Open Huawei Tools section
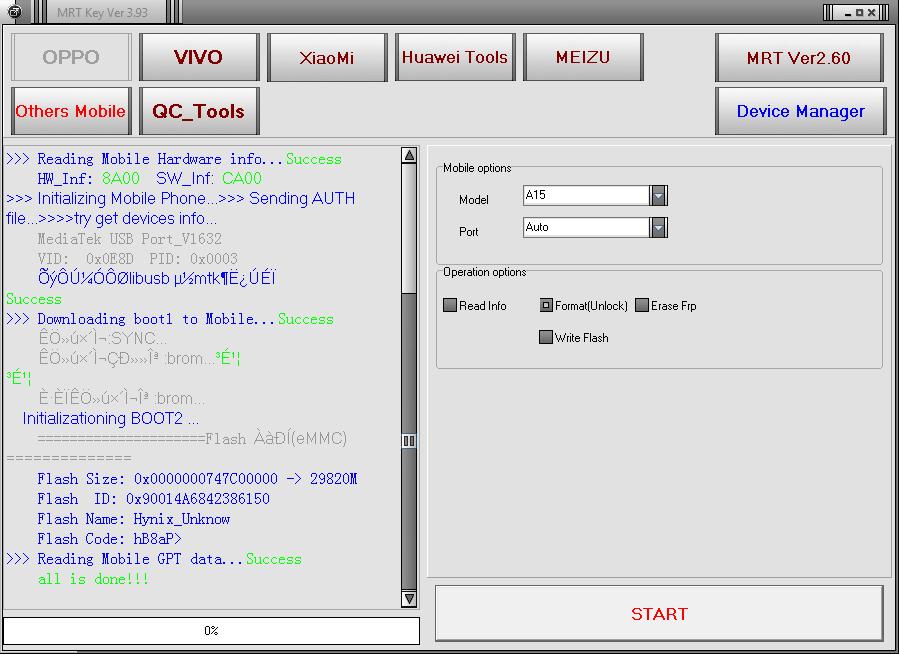899x654 pixels. point(455,57)
